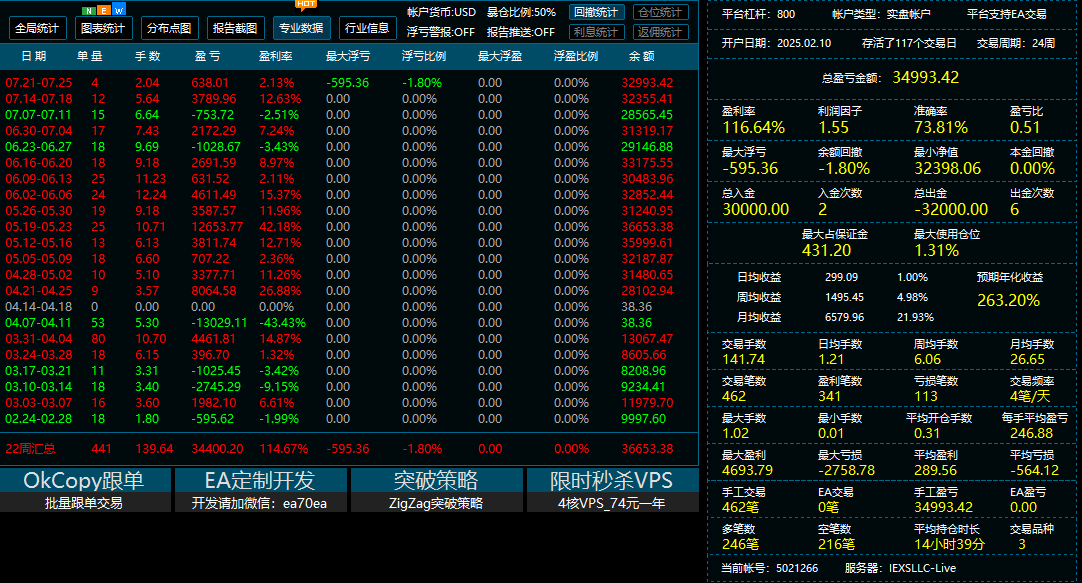This screenshot has width=1082, height=583.
Task: Open the 分布点图 tab
Action: point(169,28)
